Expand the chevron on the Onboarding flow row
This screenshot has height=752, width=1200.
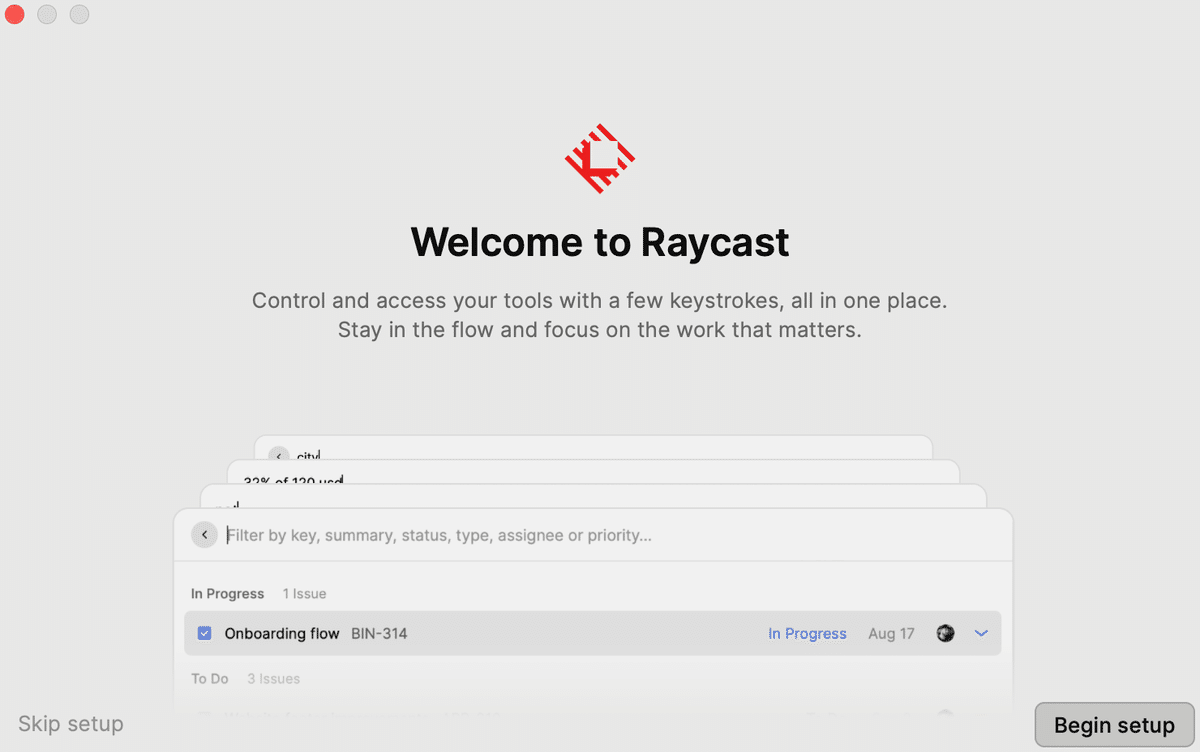tap(980, 633)
